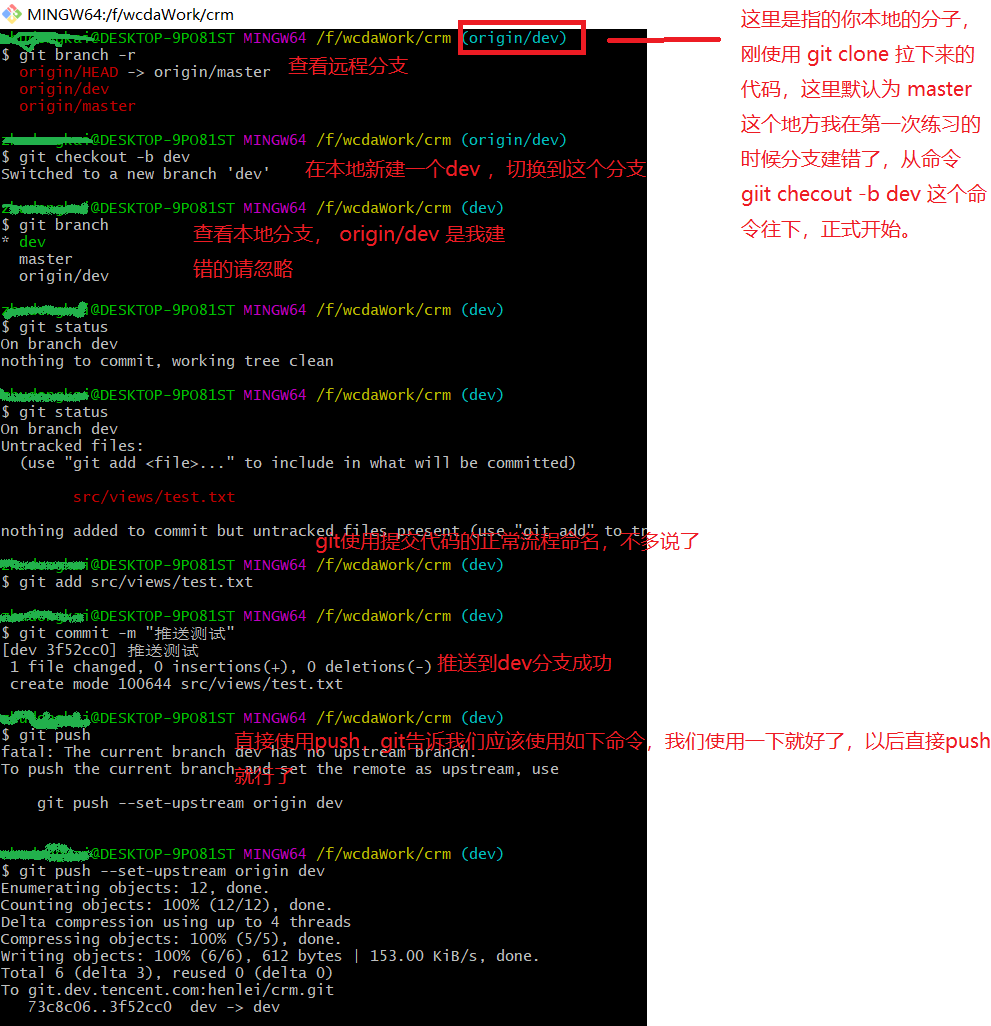
Task: Click the red annotation '推送到dev分支成功'
Action: pyautogui.click(x=525, y=663)
